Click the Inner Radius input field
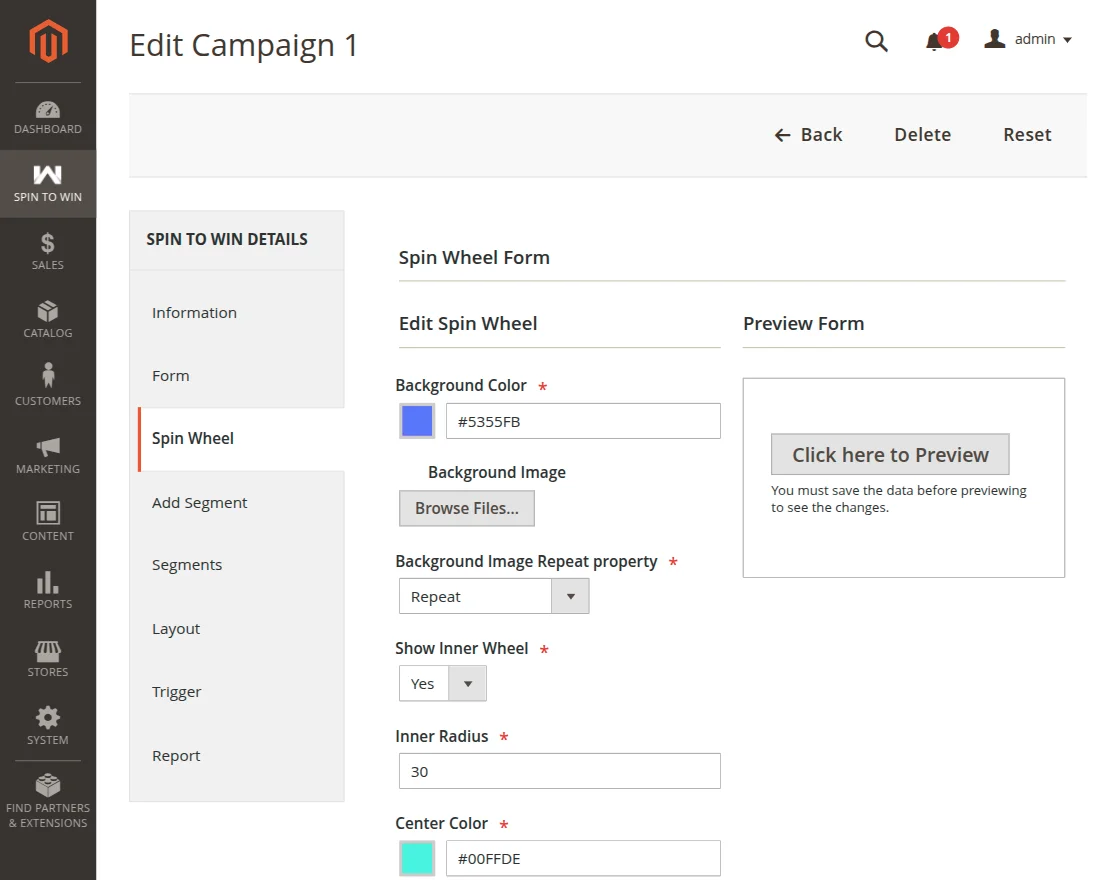This screenshot has height=880, width=1120. click(559, 771)
